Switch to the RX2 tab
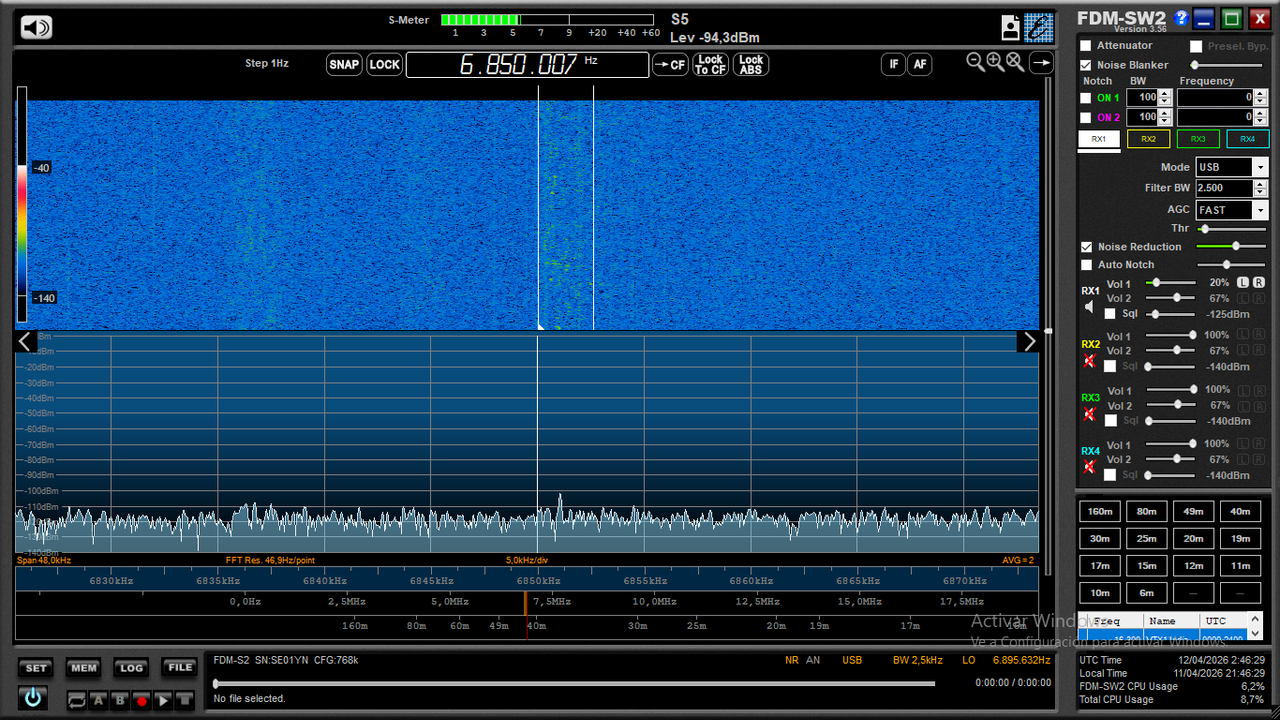The image size is (1280, 720). pyautogui.click(x=1148, y=139)
